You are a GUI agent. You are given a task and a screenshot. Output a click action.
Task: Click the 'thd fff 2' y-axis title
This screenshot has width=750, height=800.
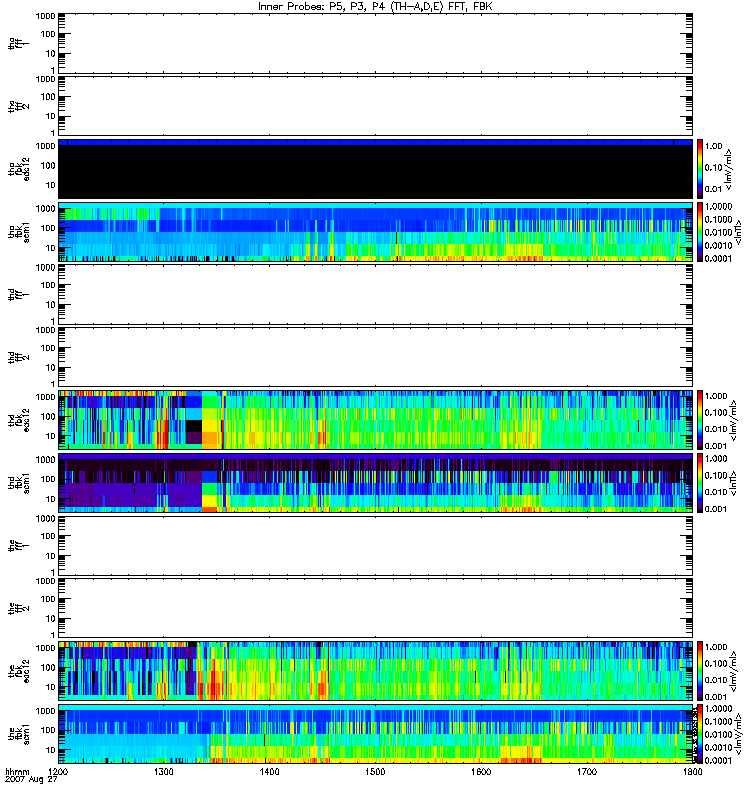coord(19,357)
